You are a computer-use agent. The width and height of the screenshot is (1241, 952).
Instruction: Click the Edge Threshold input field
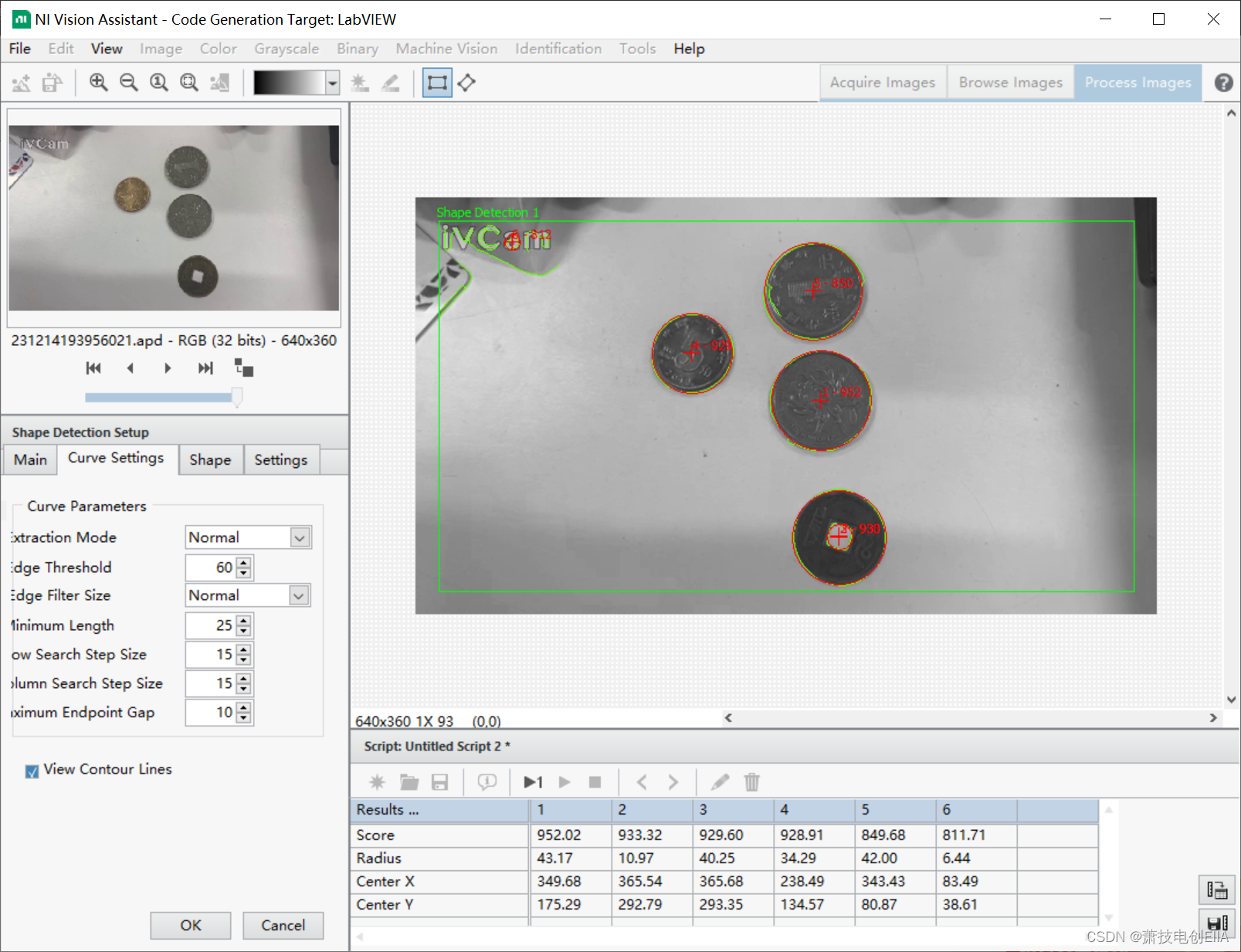point(210,567)
